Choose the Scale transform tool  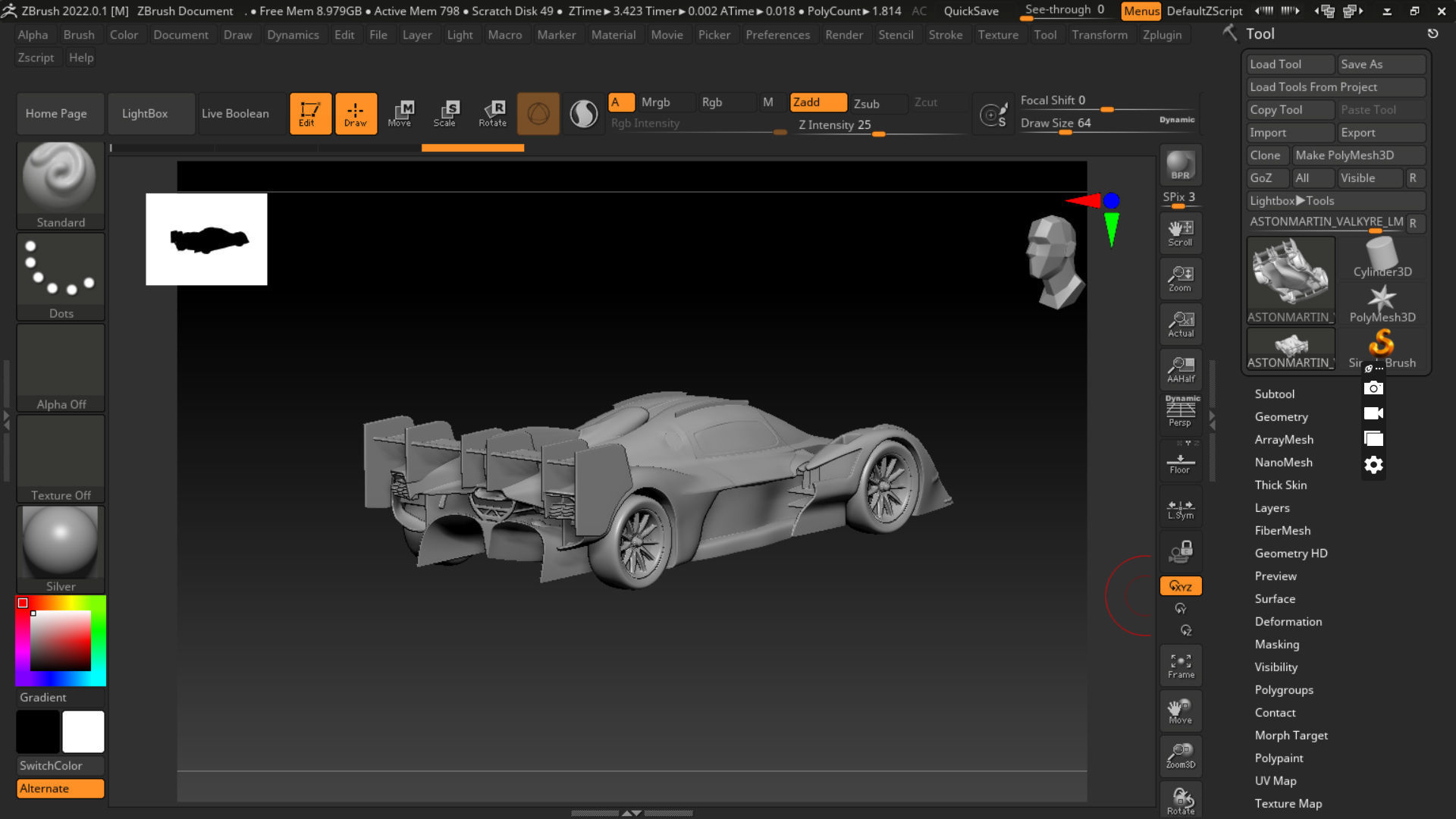tap(445, 114)
